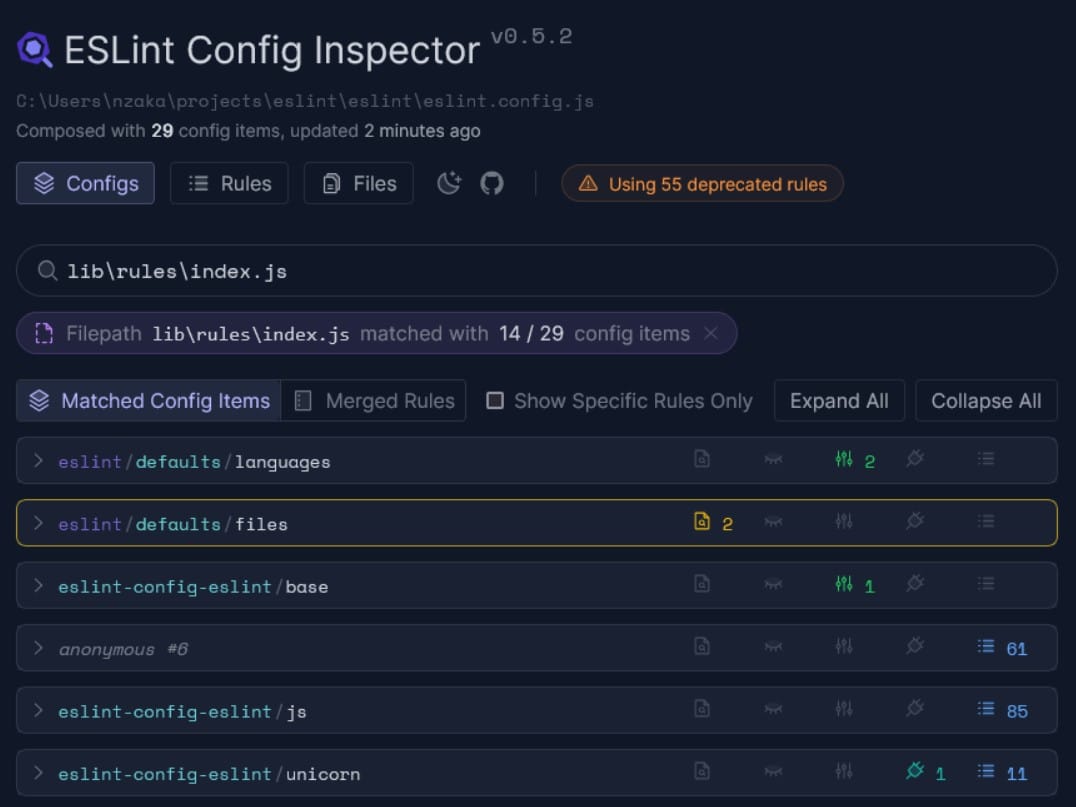This screenshot has height=807, width=1076.
Task: Click the files icon on eslint/defaults/languages row
Action: (701, 459)
